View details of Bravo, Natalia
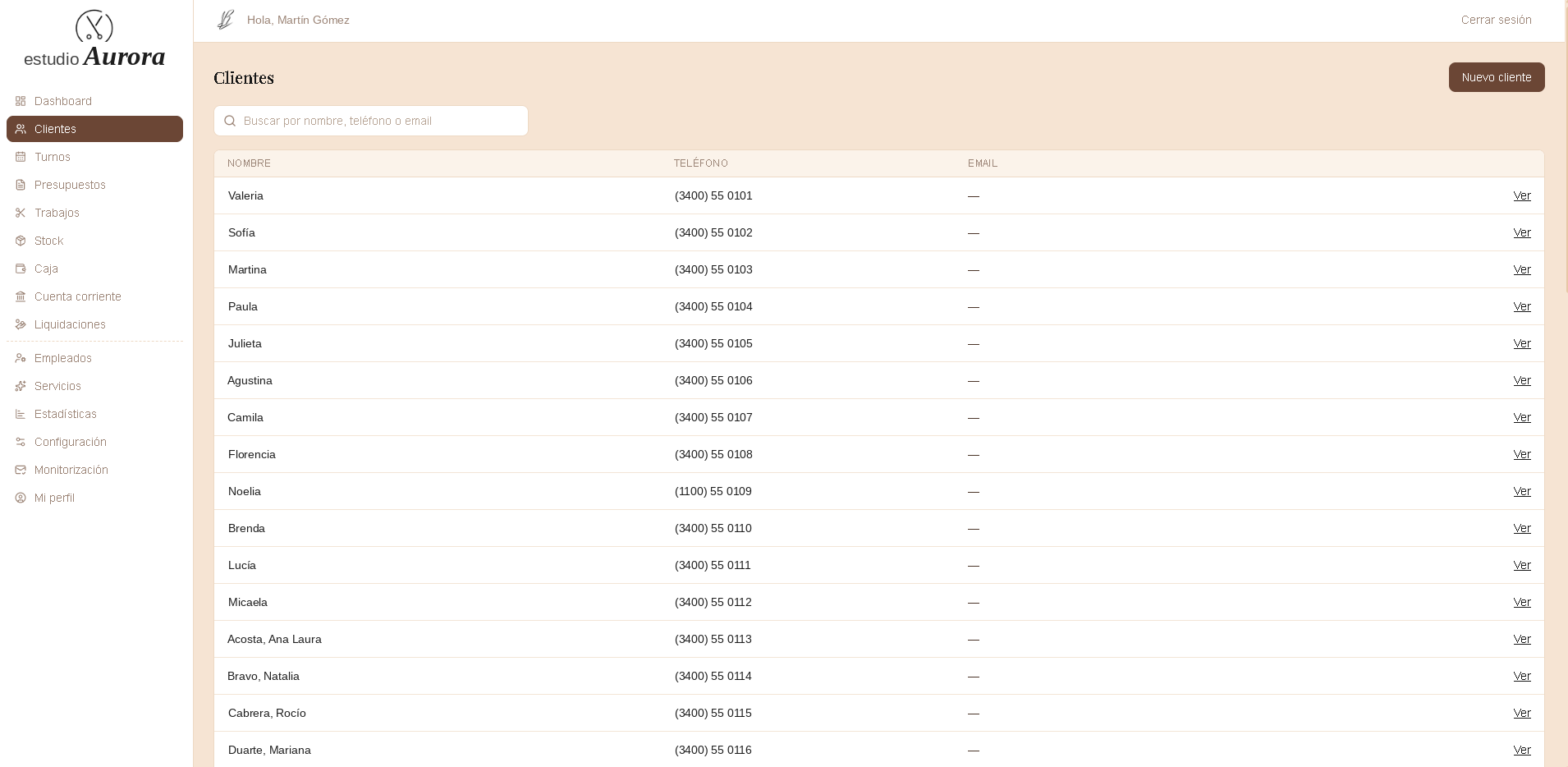 [x=1522, y=676]
